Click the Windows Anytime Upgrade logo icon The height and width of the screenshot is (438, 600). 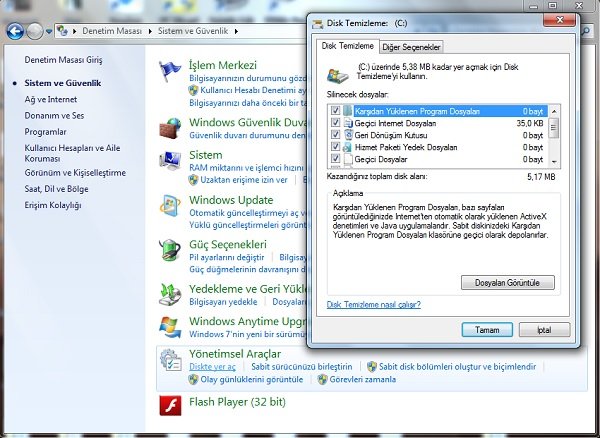tap(170, 327)
